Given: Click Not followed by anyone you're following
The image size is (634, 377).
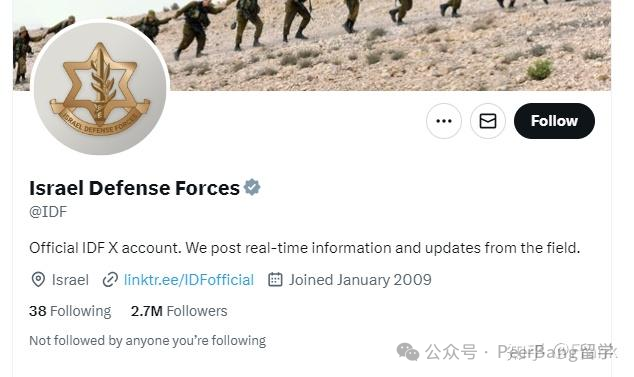Looking at the screenshot, I should pos(148,341).
